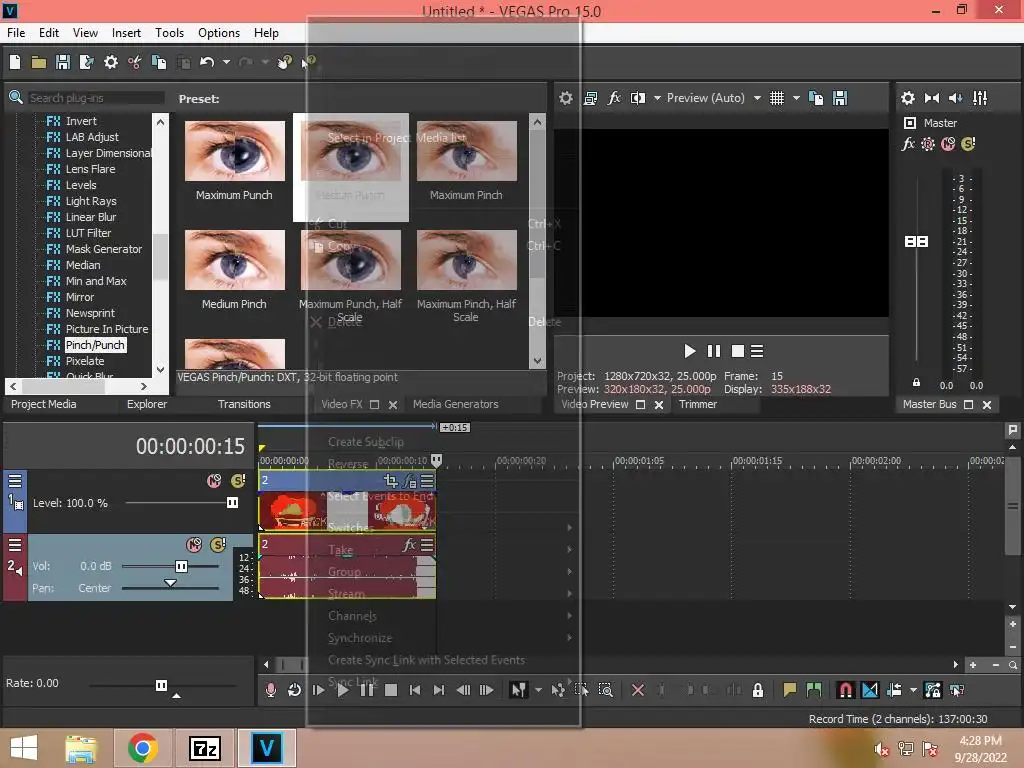Toggle Lock Envelopes to Events
Screen dimensions: 1024x768
[x=933, y=690]
